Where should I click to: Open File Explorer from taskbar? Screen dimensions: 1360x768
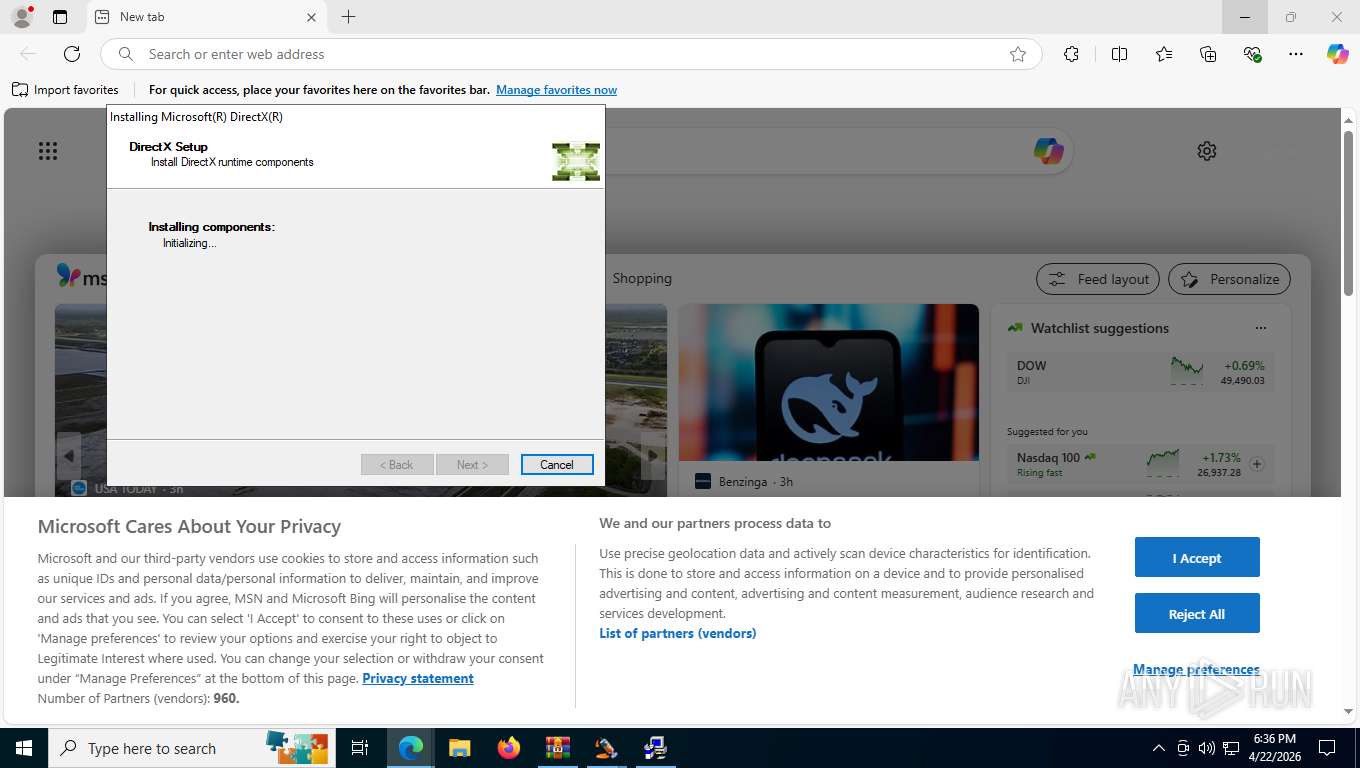460,748
